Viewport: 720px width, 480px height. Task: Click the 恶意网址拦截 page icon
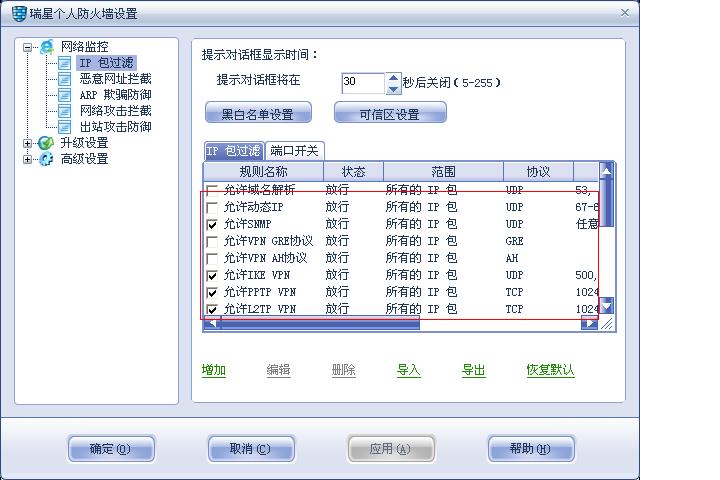[x=64, y=79]
